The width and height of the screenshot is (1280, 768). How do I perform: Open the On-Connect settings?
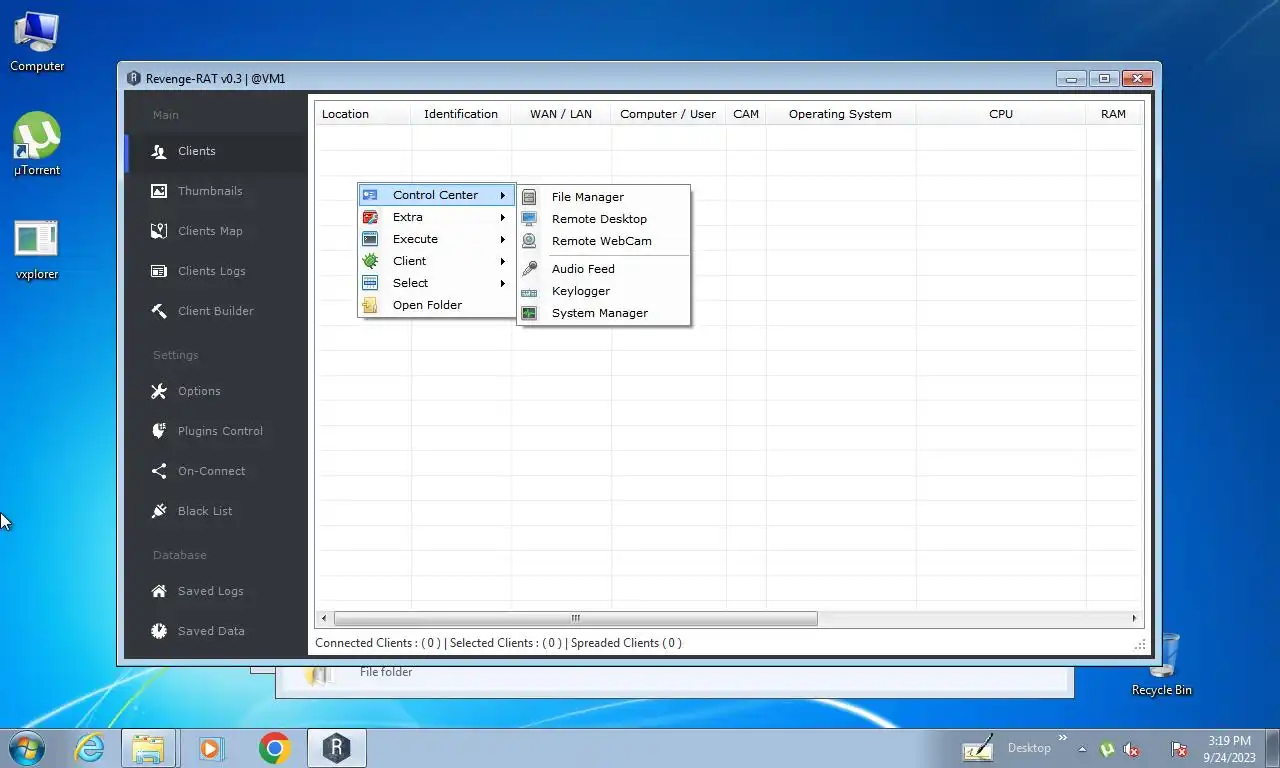click(216, 471)
